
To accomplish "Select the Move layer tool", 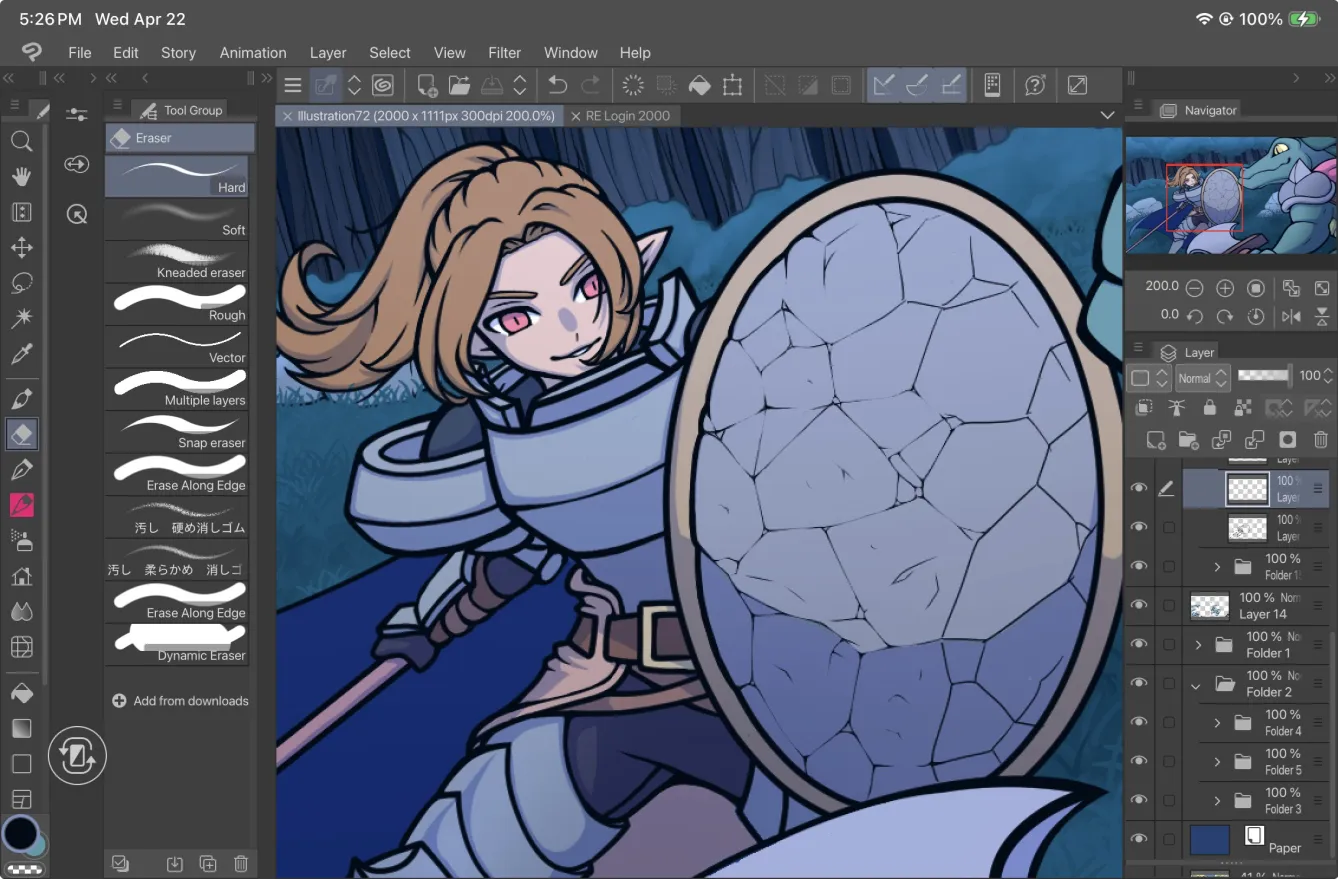I will click(22, 247).
